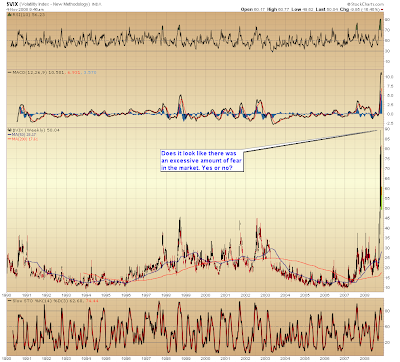The image size is (400, 362).
Task: Click the 2000 label on main chart's year axis
Action: point(205,295)
